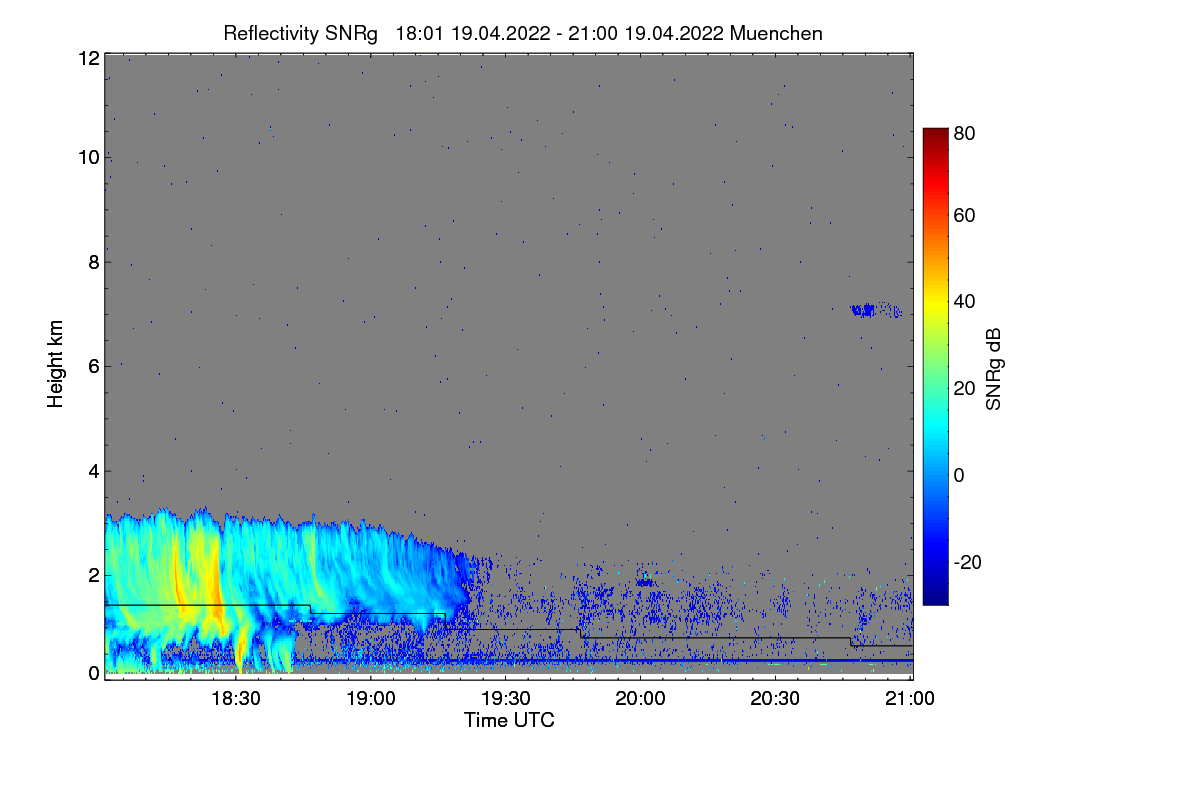This screenshot has height=800, width=1200.
Task: Click 'Muenchen' in the plot title
Action: tap(777, 33)
